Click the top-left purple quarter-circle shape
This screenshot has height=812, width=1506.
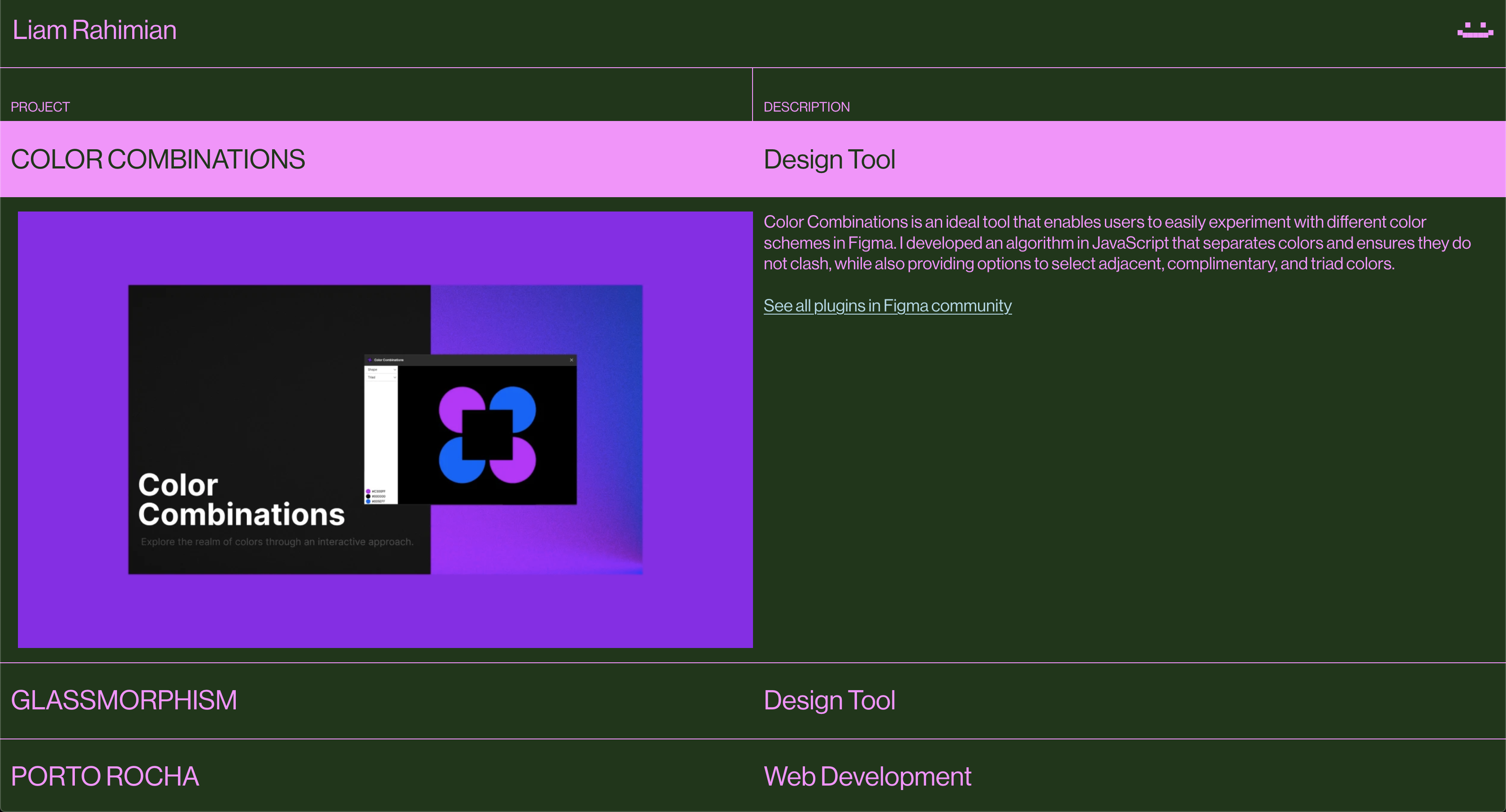click(x=456, y=403)
